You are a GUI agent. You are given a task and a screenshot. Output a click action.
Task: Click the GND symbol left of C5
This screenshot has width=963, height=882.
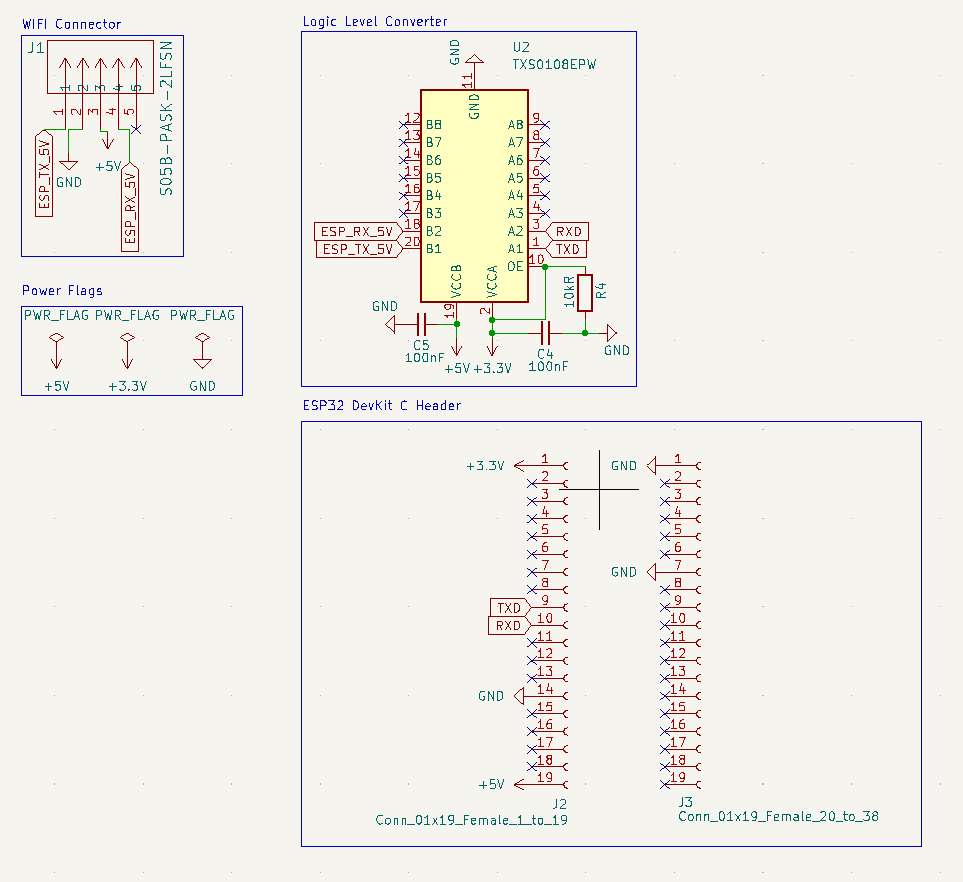click(390, 324)
